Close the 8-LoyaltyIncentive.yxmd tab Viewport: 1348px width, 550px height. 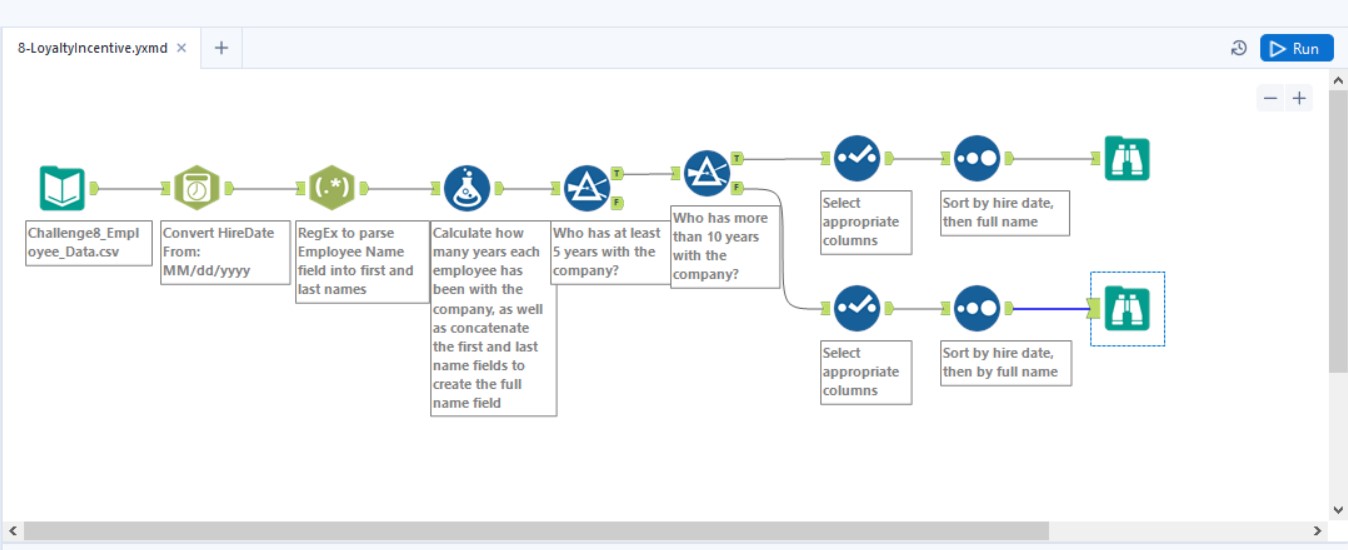[x=181, y=48]
